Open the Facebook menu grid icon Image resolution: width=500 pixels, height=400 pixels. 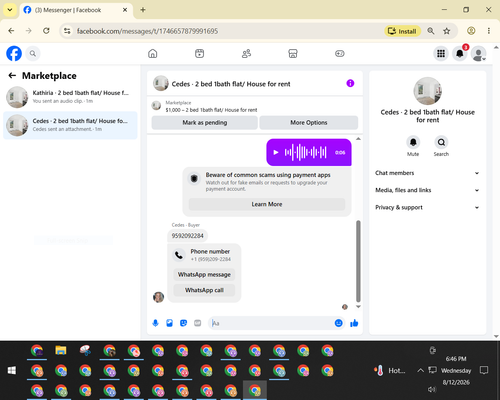(441, 53)
